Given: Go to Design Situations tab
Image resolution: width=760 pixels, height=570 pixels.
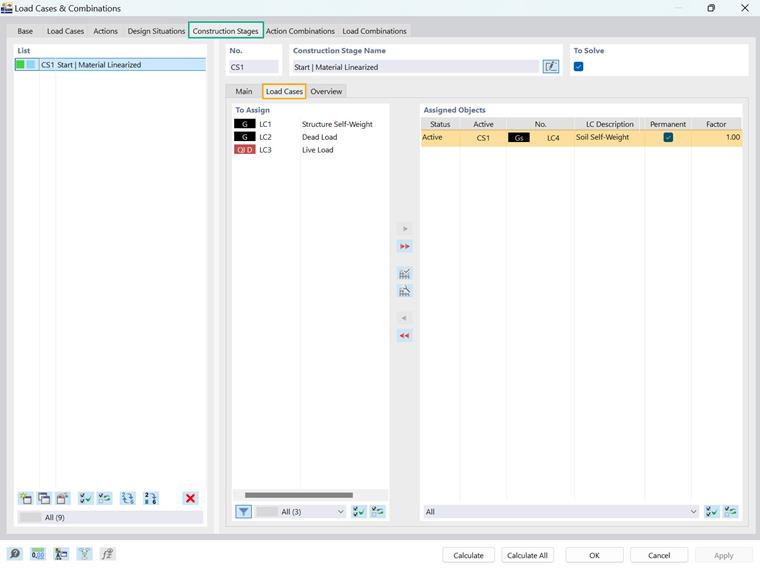Looking at the screenshot, I should pos(156,31).
